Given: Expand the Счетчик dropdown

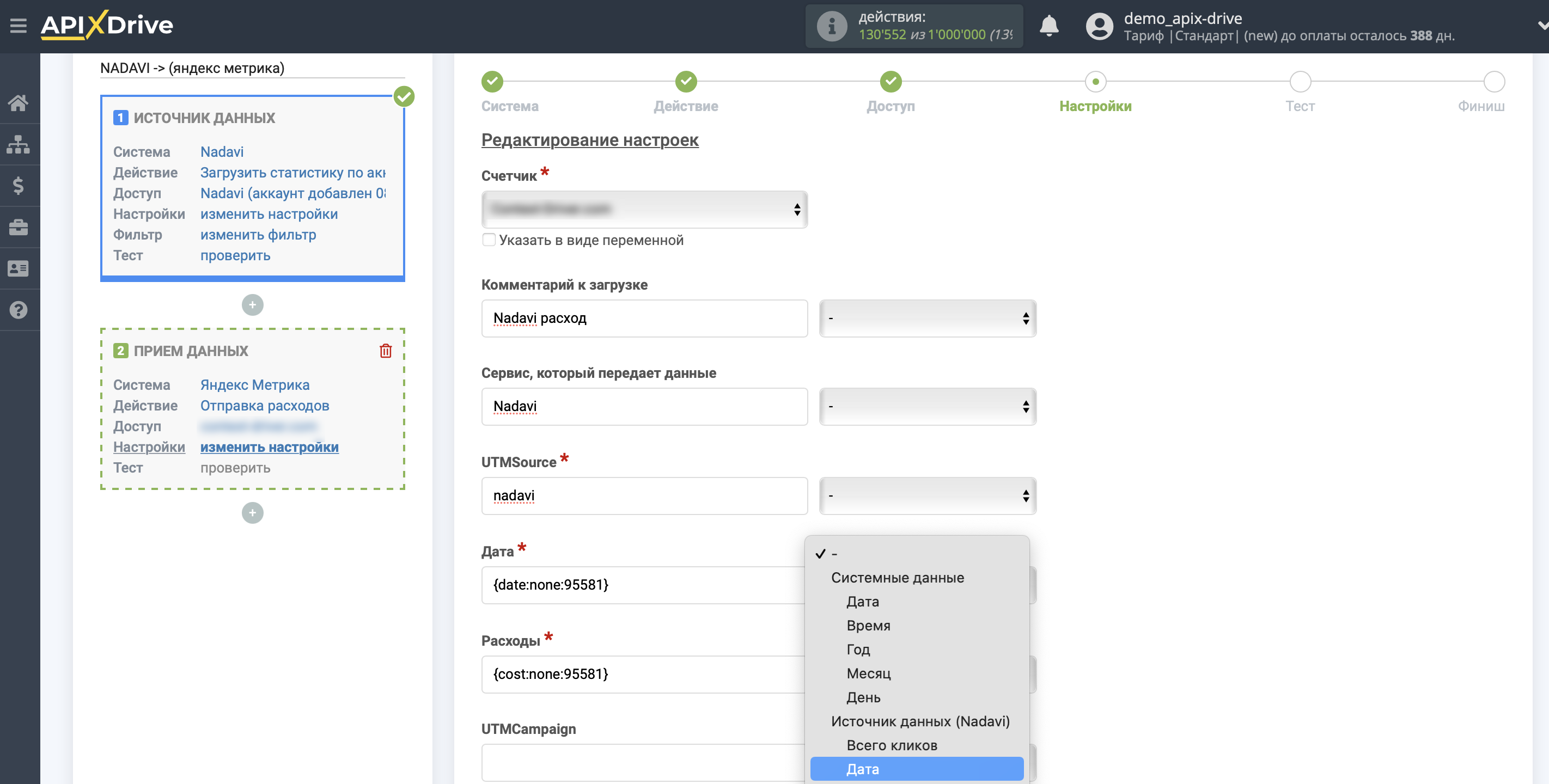Looking at the screenshot, I should pyautogui.click(x=644, y=209).
